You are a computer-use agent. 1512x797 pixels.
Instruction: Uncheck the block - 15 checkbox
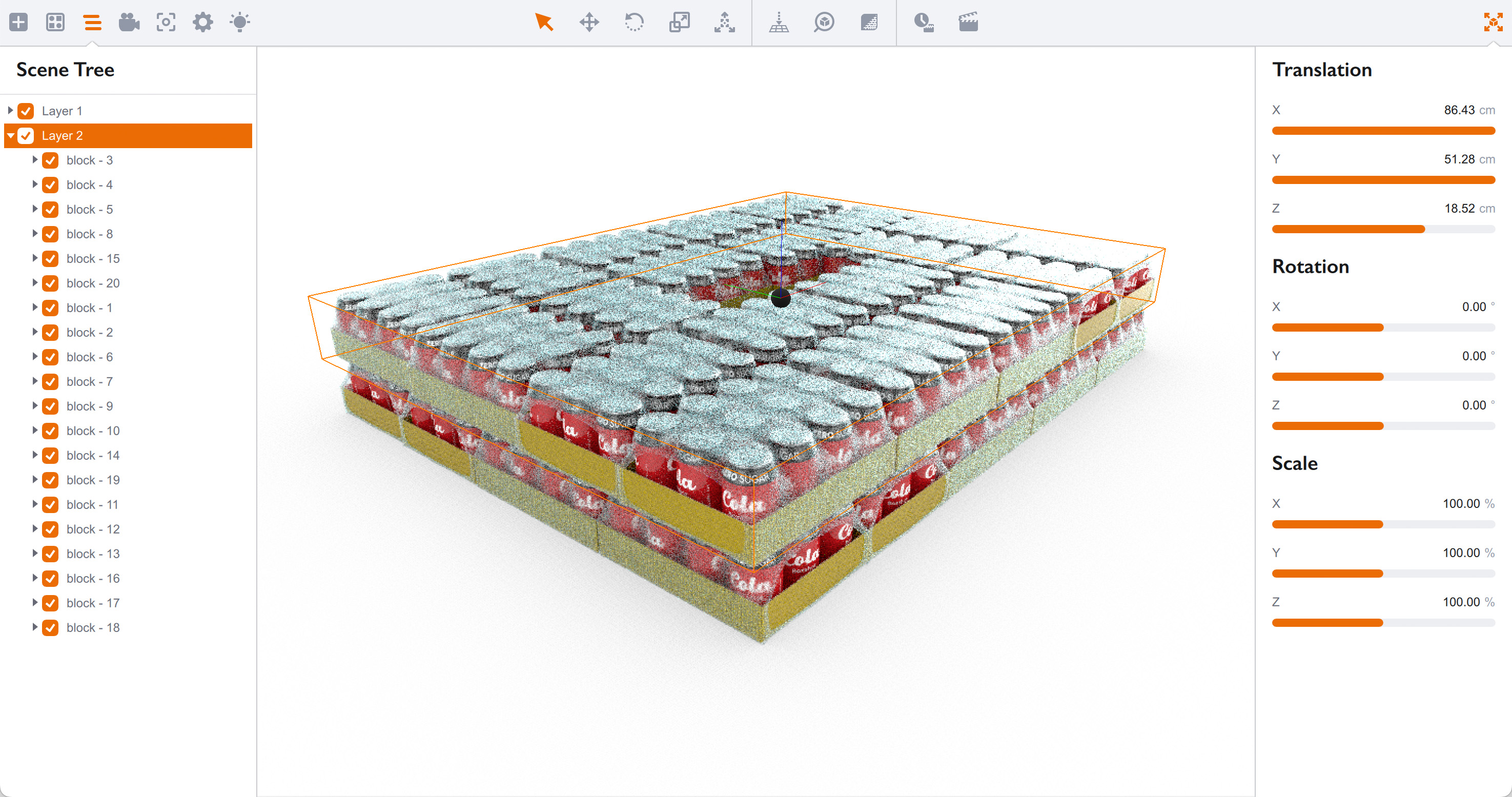pyautogui.click(x=50, y=258)
